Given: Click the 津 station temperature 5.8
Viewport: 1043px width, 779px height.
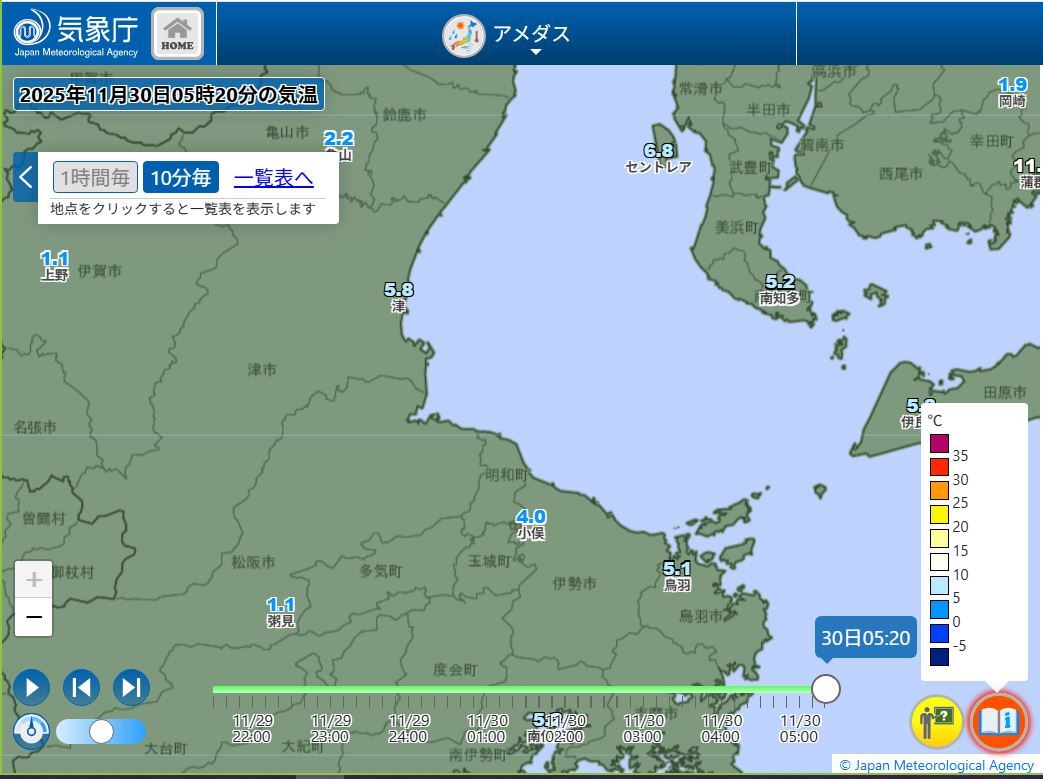Looking at the screenshot, I should [x=398, y=290].
